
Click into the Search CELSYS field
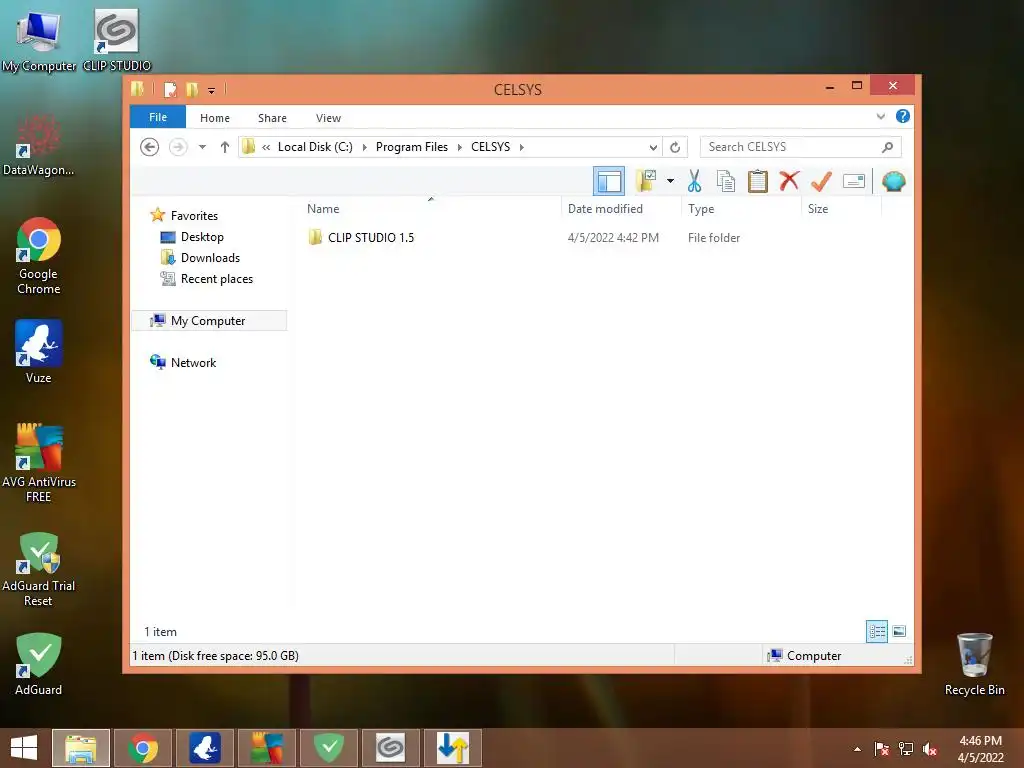(x=800, y=147)
